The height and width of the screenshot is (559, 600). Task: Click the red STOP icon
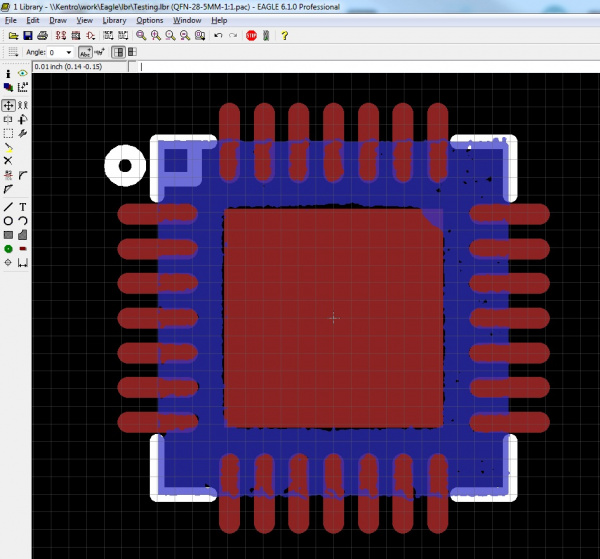coord(251,36)
